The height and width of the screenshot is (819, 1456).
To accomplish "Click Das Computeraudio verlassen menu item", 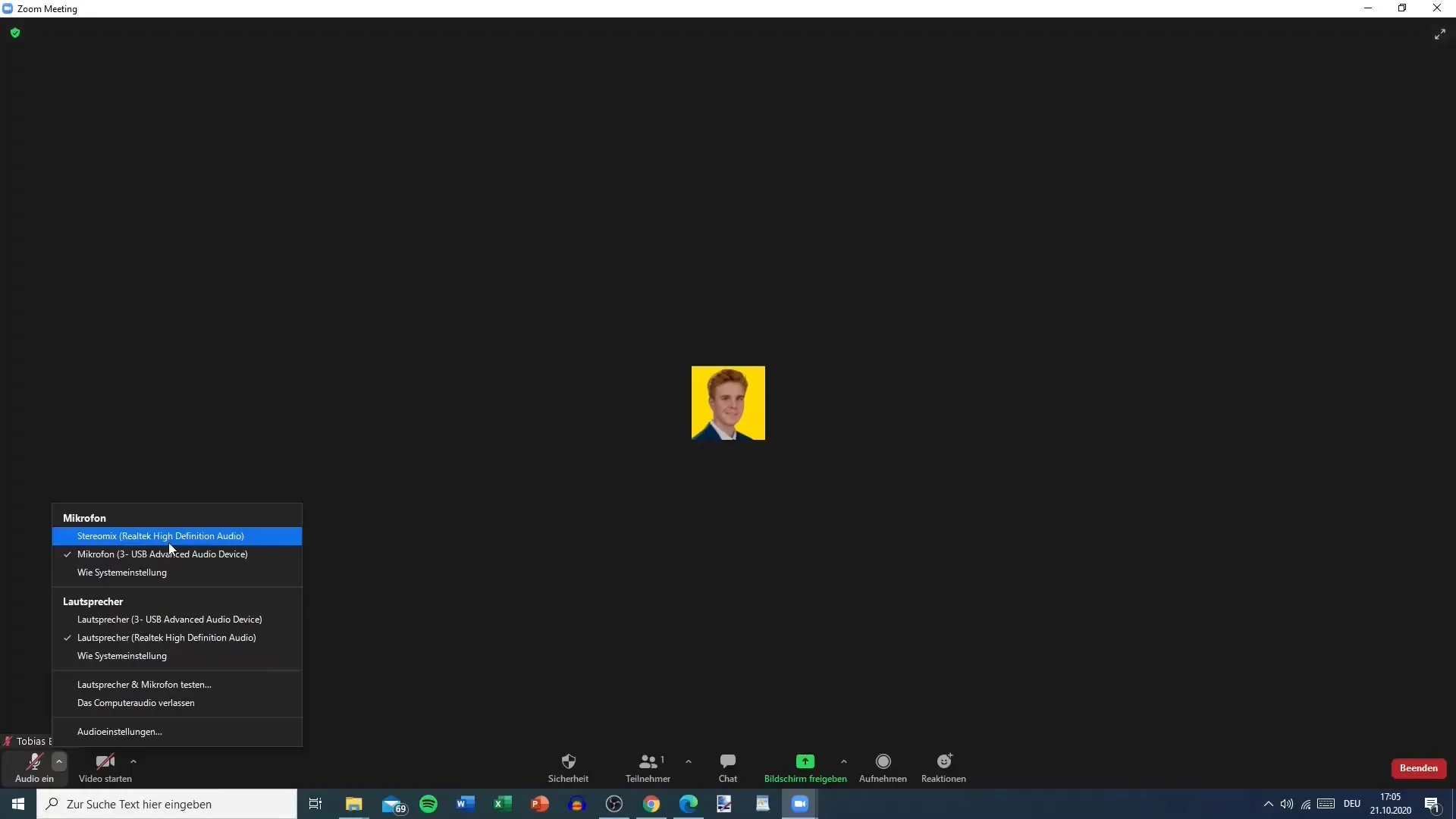I will (x=135, y=702).
